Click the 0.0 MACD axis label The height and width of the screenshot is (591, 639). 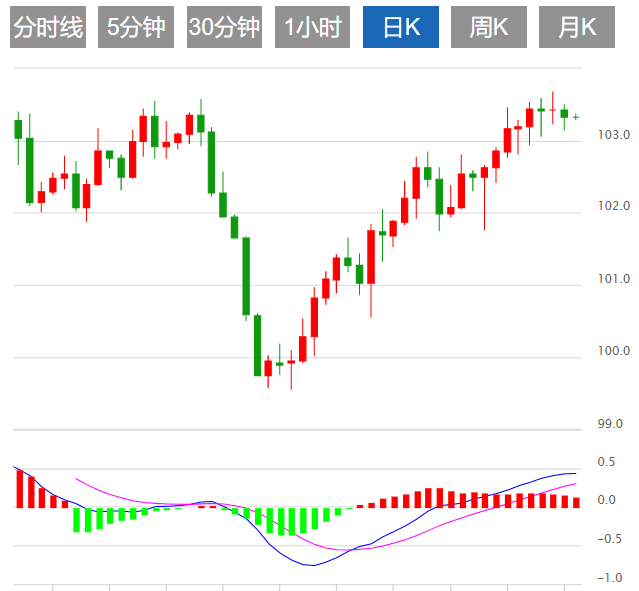[x=606, y=500]
